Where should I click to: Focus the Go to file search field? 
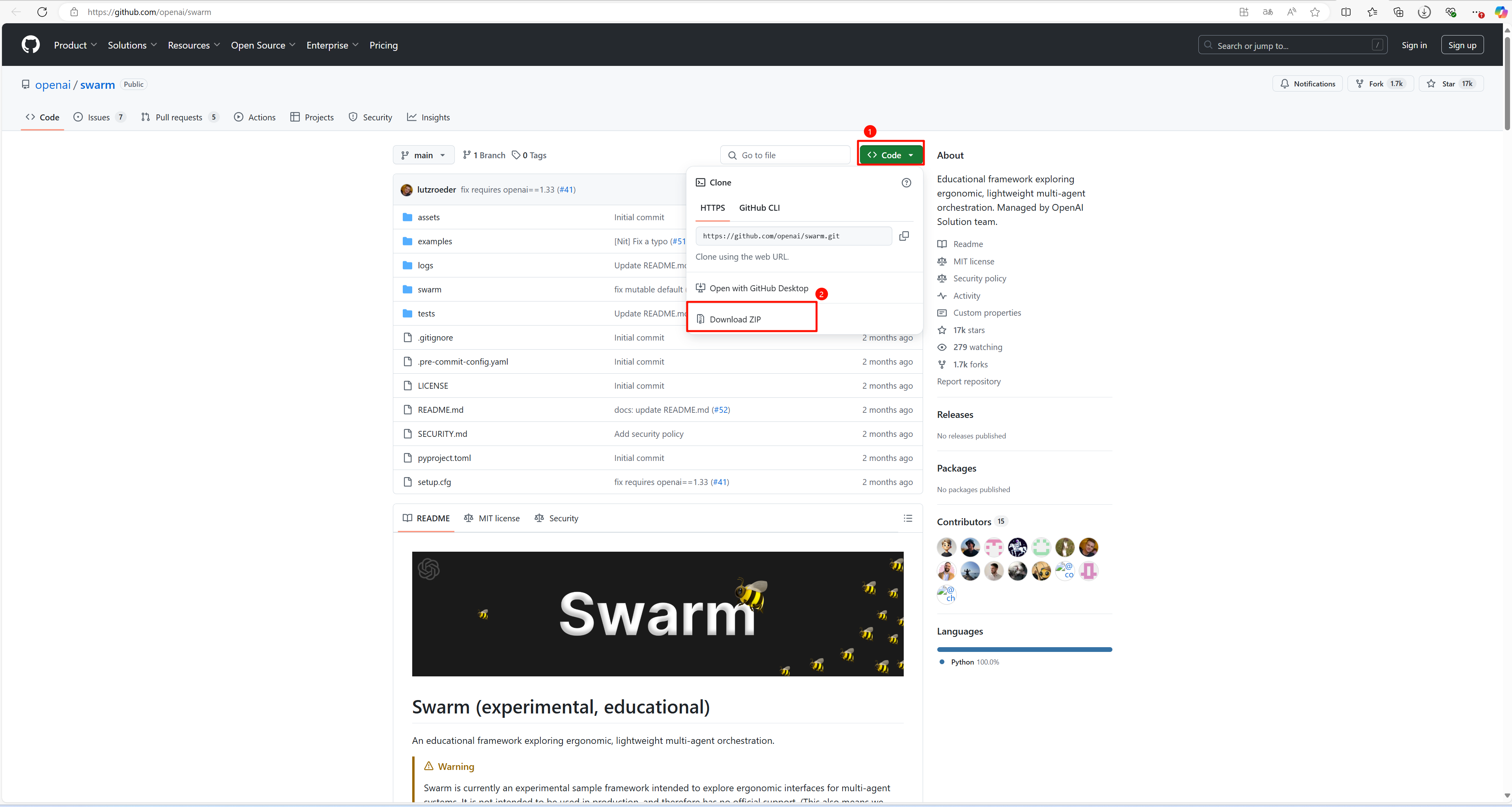(785, 155)
